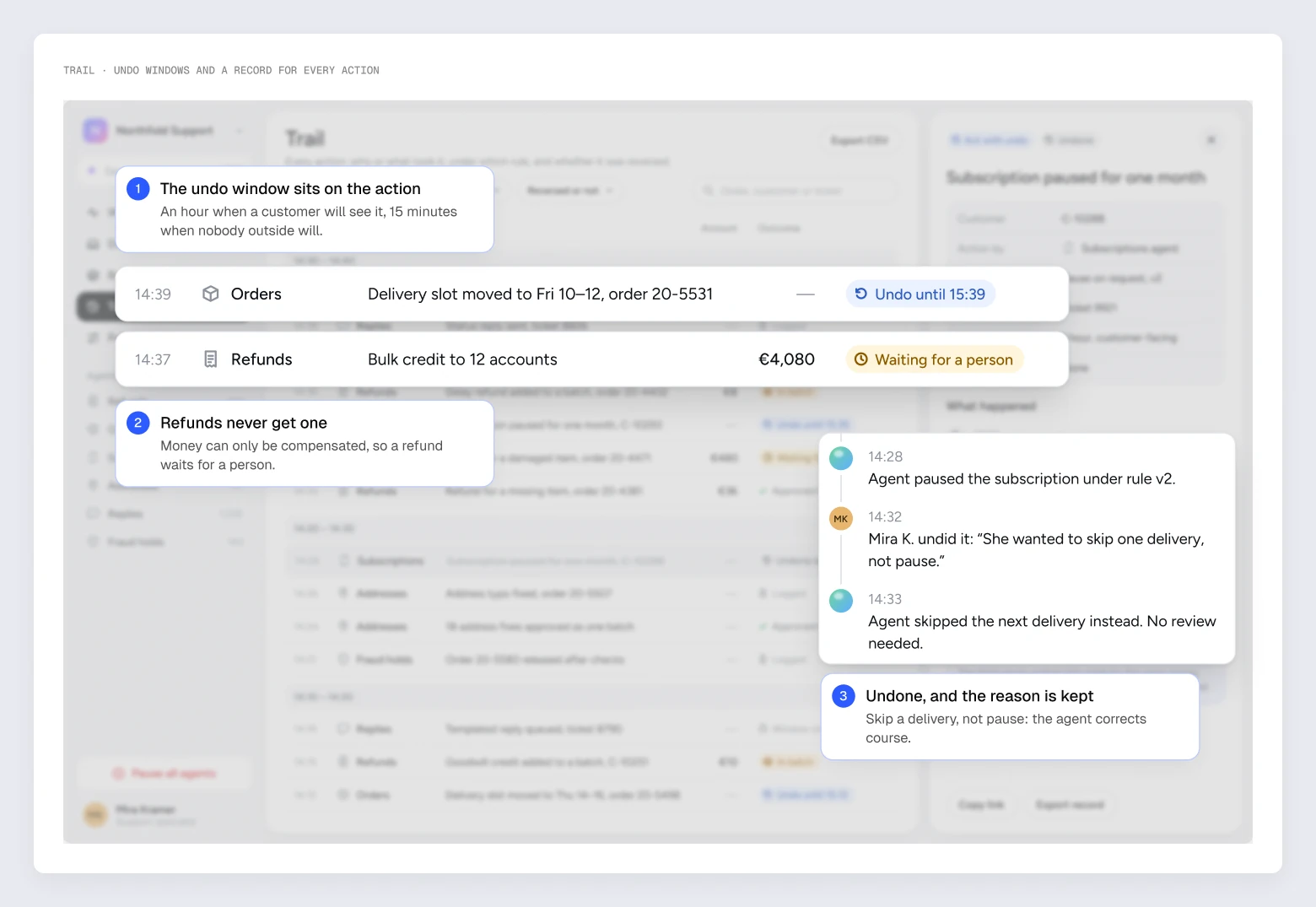Click "Bulk credit to 12 accounts"
Viewport: 1316px width, 907px height.
(462, 359)
